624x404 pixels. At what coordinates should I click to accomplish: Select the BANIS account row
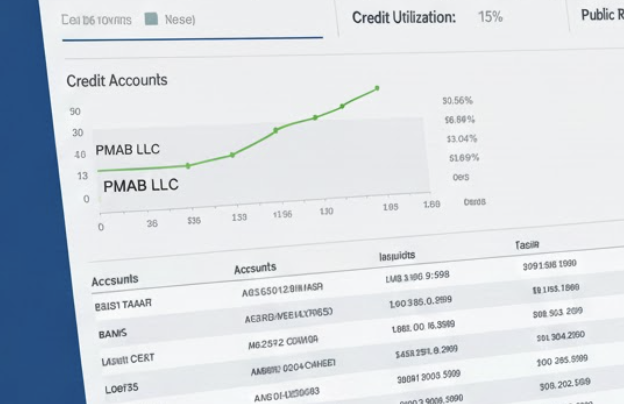click(113, 334)
